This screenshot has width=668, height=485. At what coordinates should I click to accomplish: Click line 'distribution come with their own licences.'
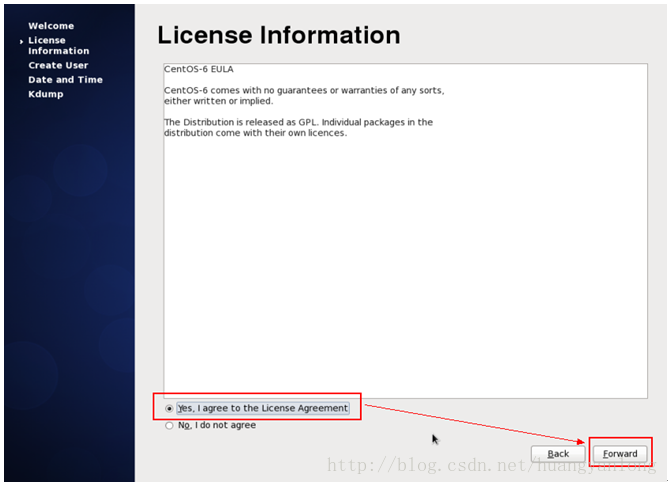click(256, 133)
